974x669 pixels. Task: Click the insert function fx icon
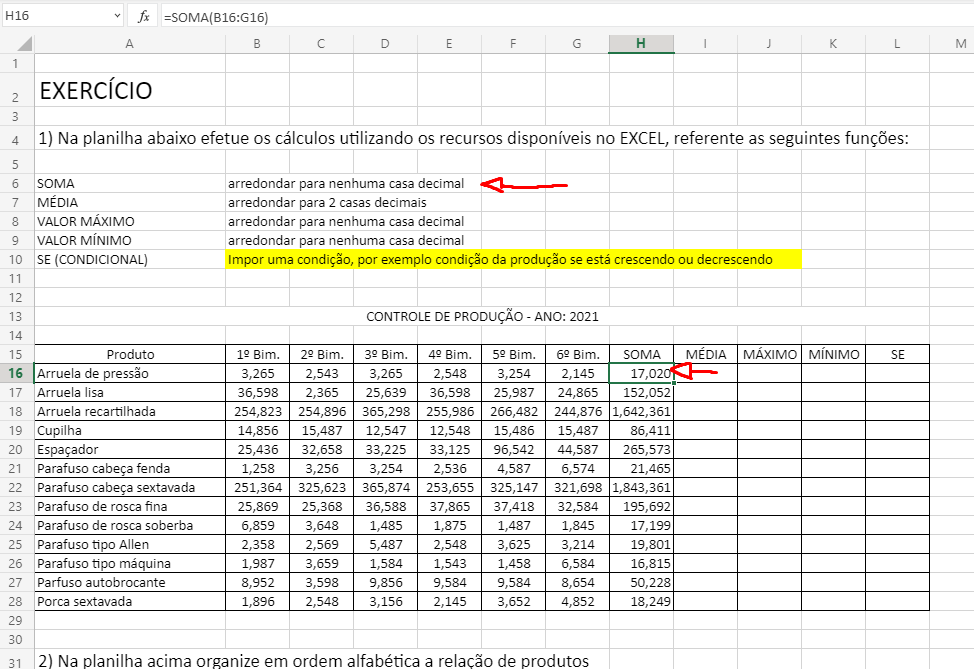(x=143, y=16)
